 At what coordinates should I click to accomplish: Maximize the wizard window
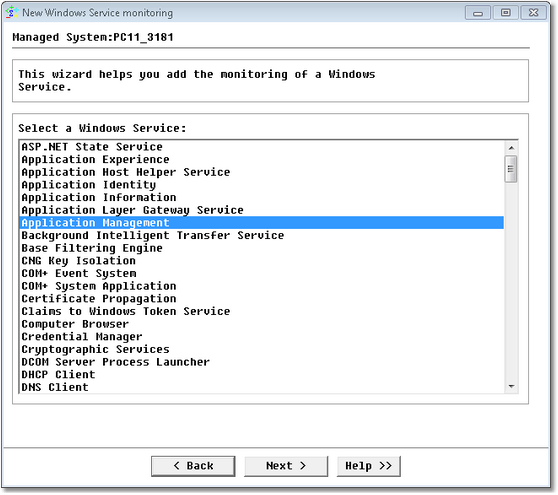coord(506,13)
